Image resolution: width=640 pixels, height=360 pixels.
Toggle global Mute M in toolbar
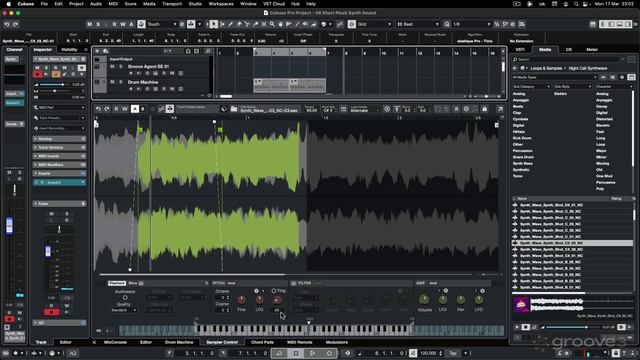coord(89,24)
